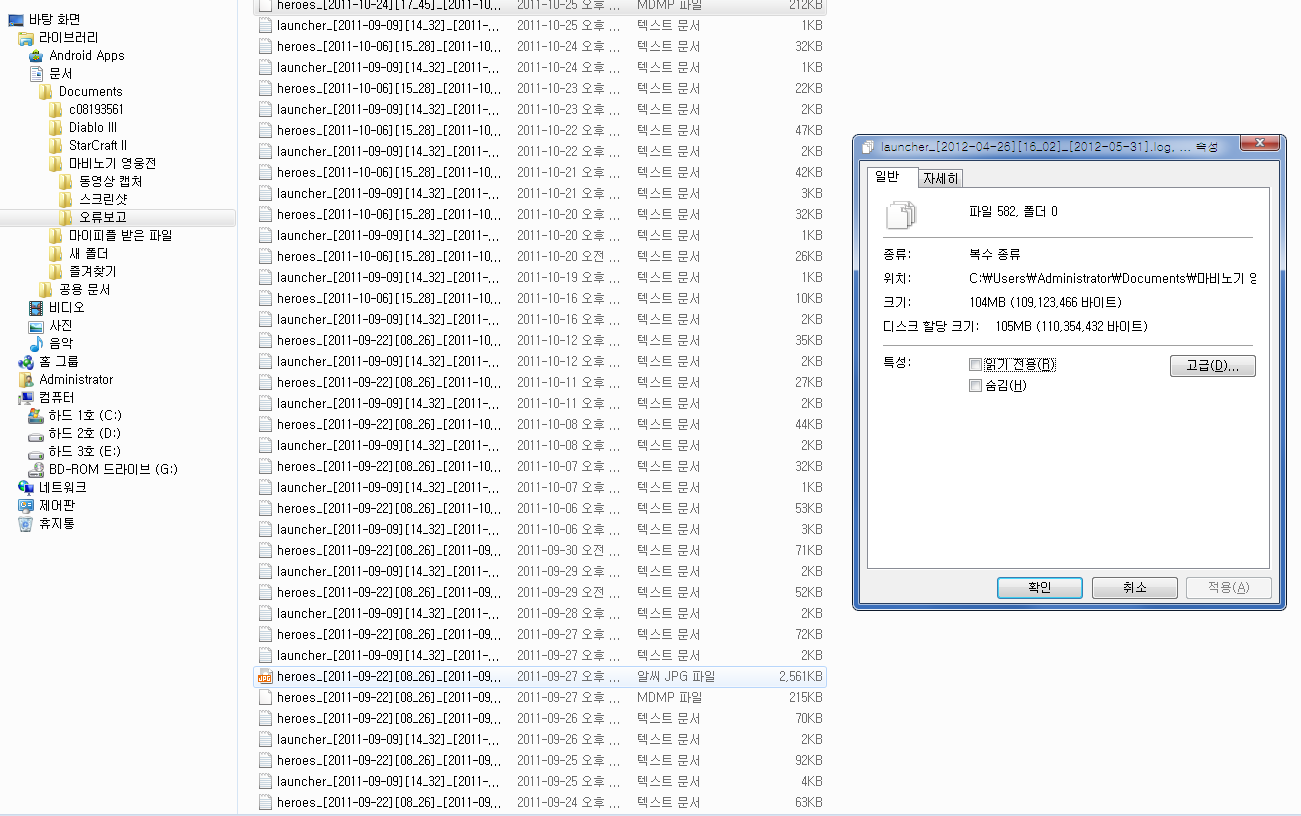The height and width of the screenshot is (816, 1301).
Task: Click the 취소 button
Action: [1134, 588]
